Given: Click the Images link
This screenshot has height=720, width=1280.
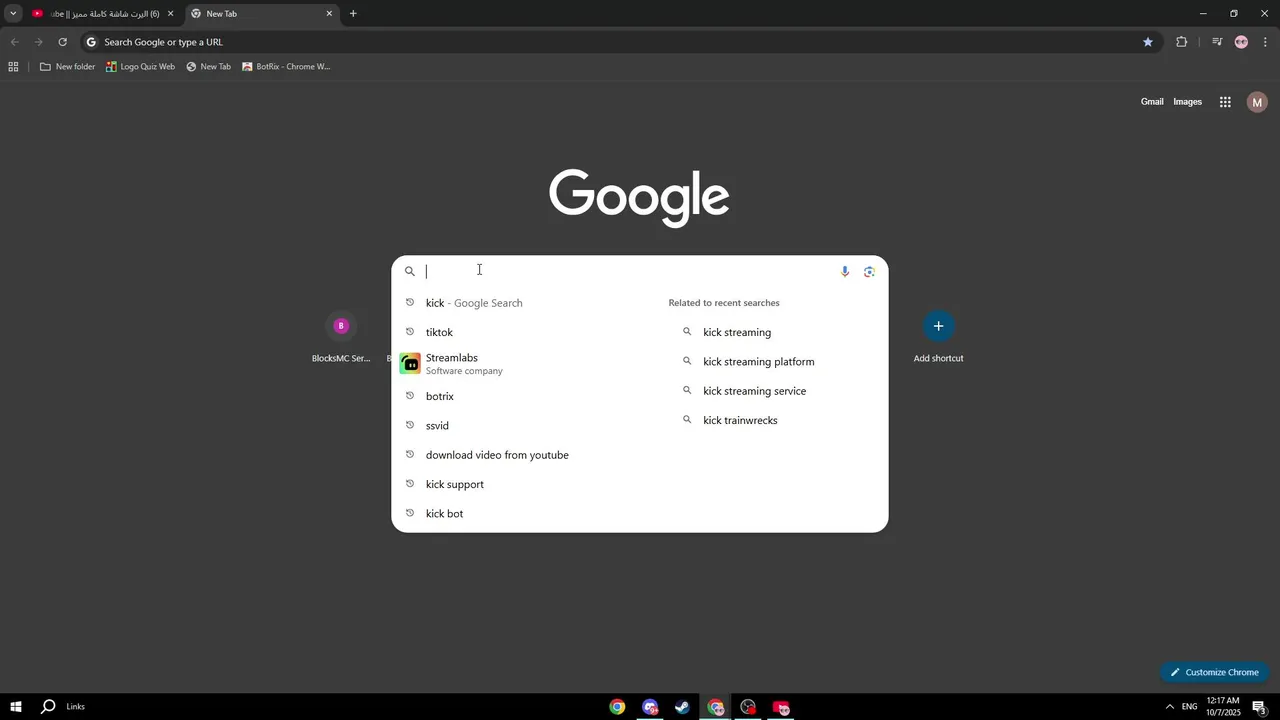Looking at the screenshot, I should click(1187, 102).
